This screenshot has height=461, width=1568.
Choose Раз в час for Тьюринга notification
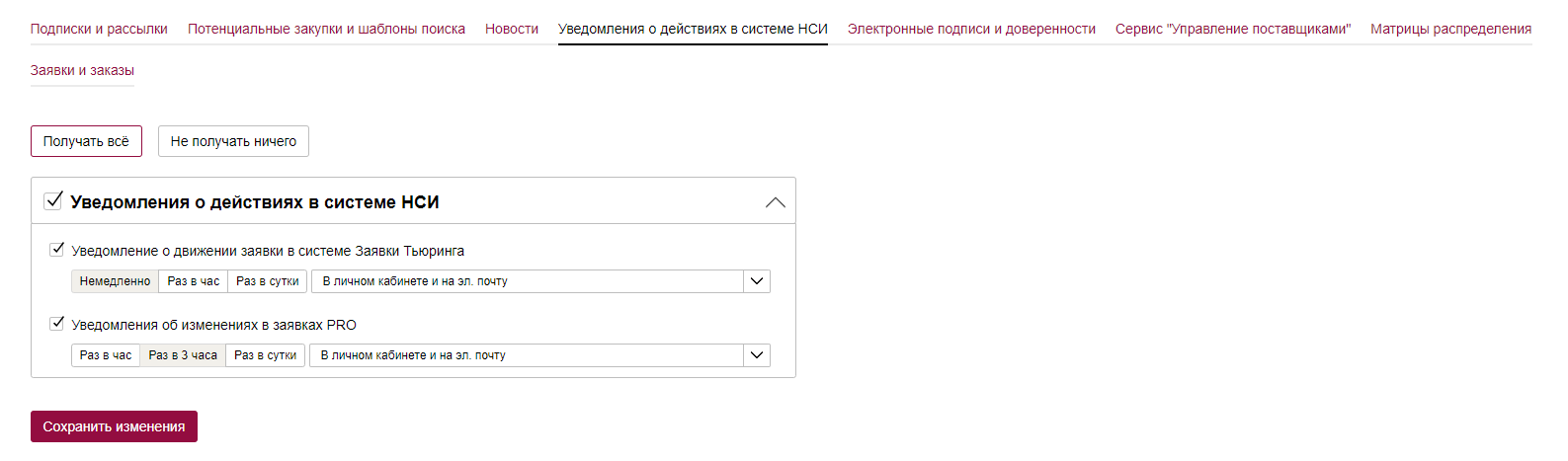(194, 281)
